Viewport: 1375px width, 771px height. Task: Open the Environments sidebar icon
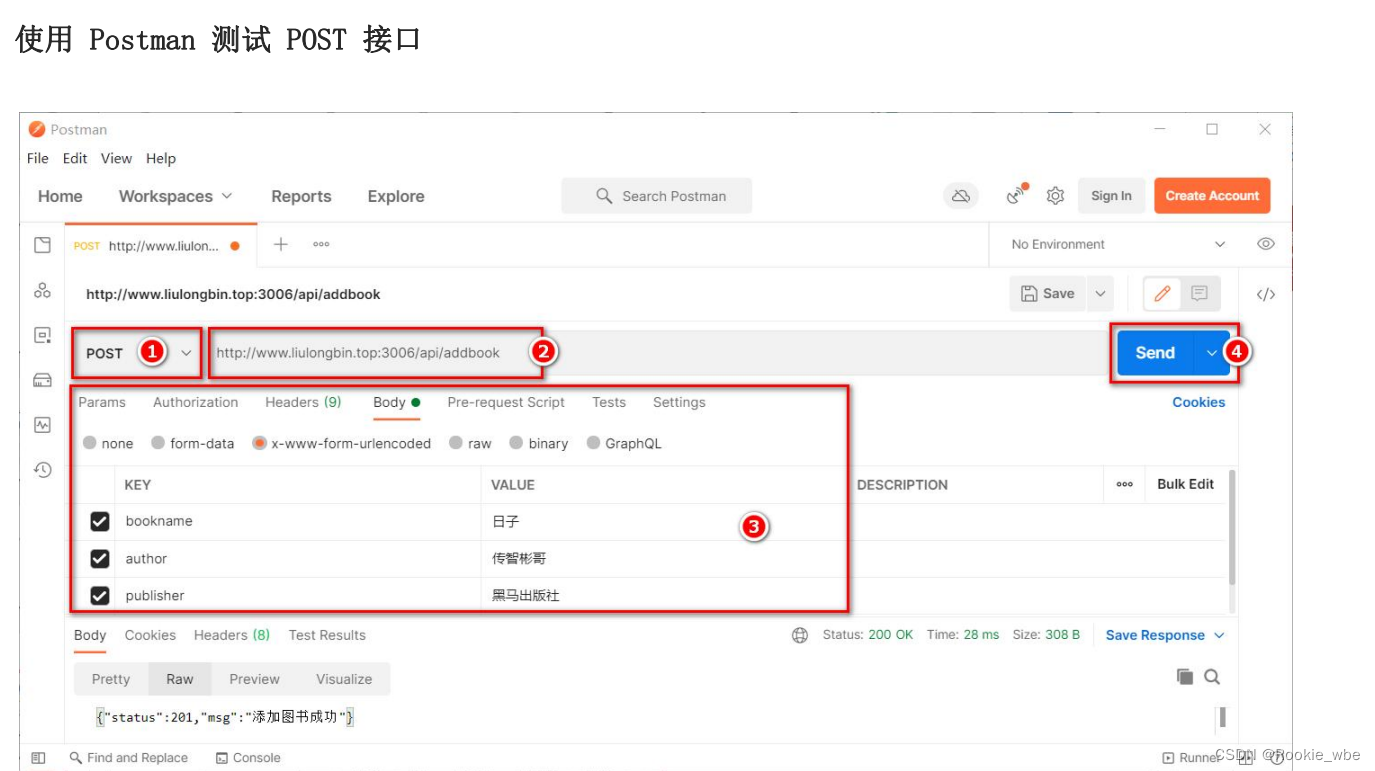[x=42, y=335]
